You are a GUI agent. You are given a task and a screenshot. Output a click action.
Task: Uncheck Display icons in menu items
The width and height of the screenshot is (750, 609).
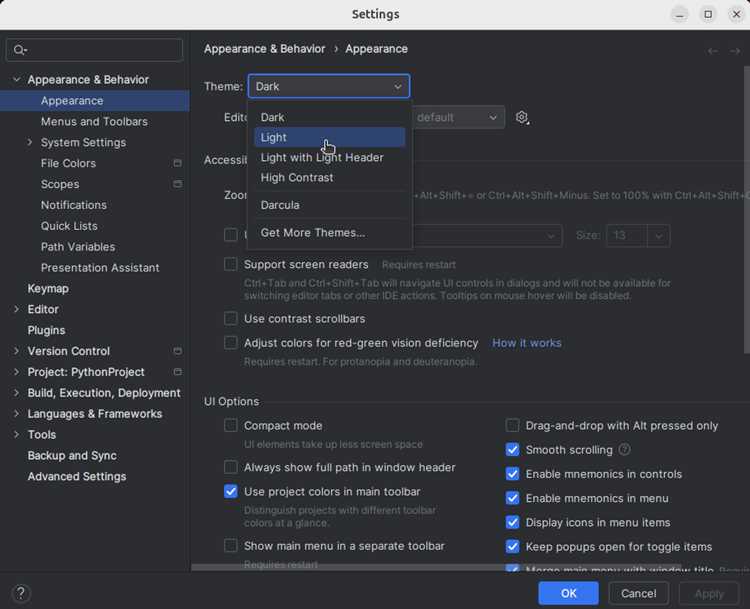[512, 522]
